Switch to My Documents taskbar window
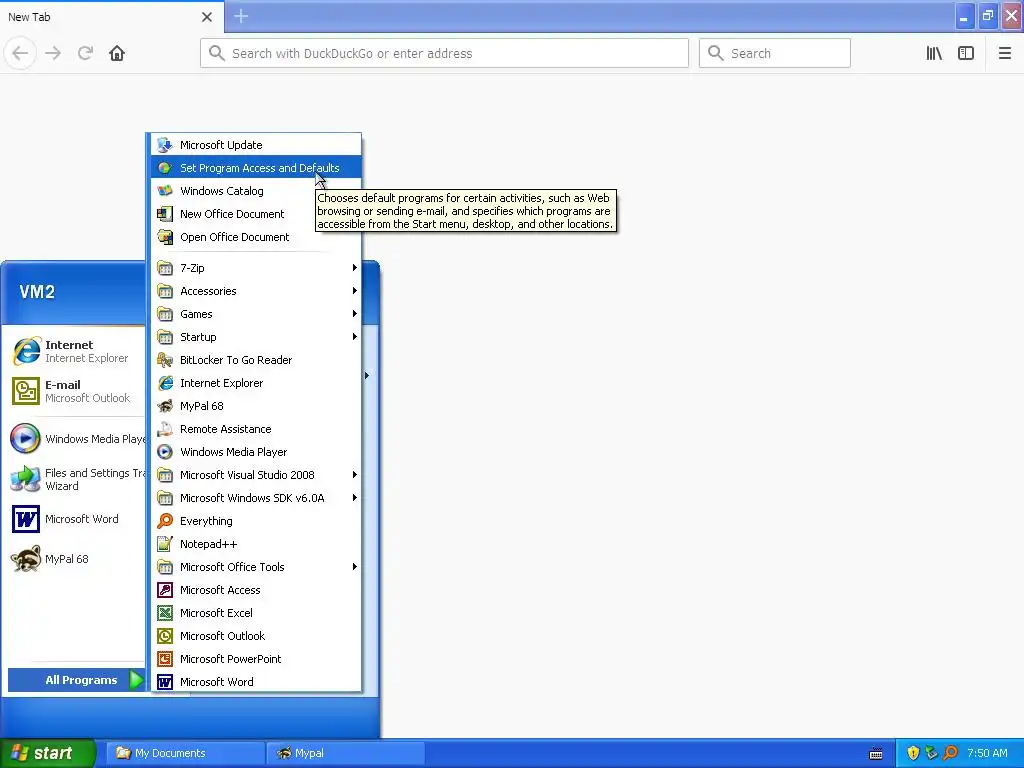 [185, 753]
